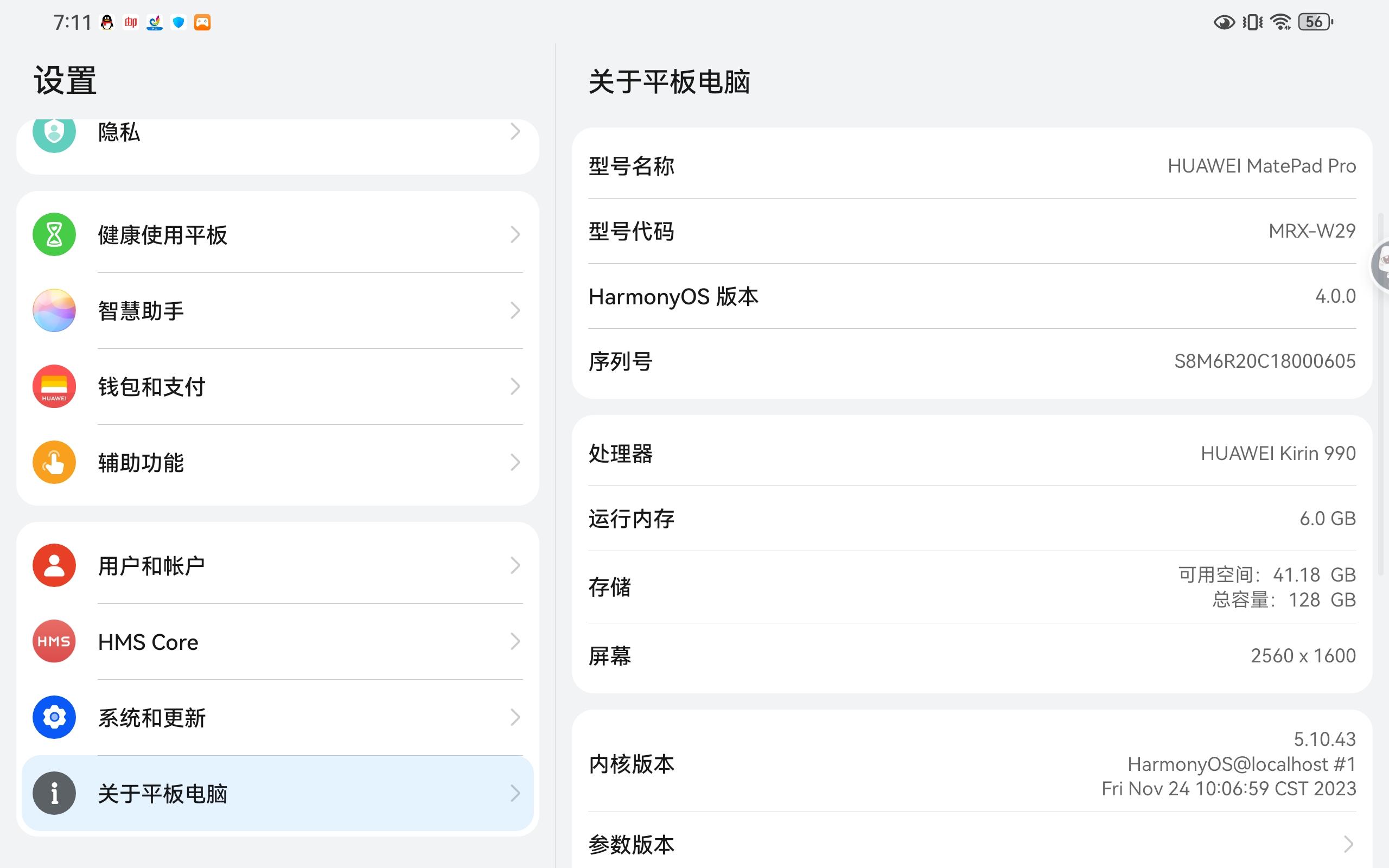Tap the 型号名称 HUAWEI MatePad Pro value
Screen dimensions: 1389x868
1261,166
